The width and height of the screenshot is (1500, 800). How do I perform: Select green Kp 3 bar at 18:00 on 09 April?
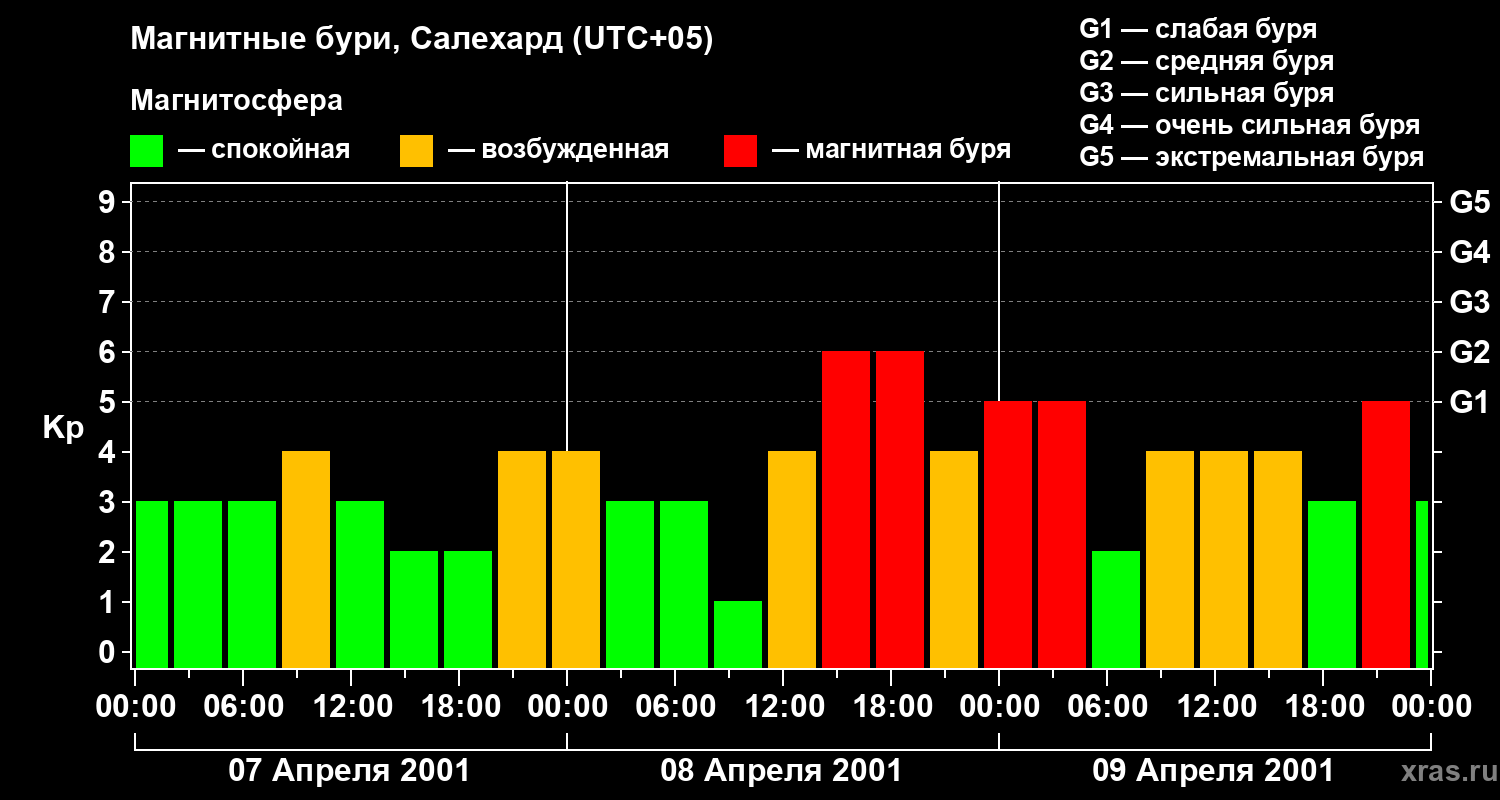pos(1332,584)
